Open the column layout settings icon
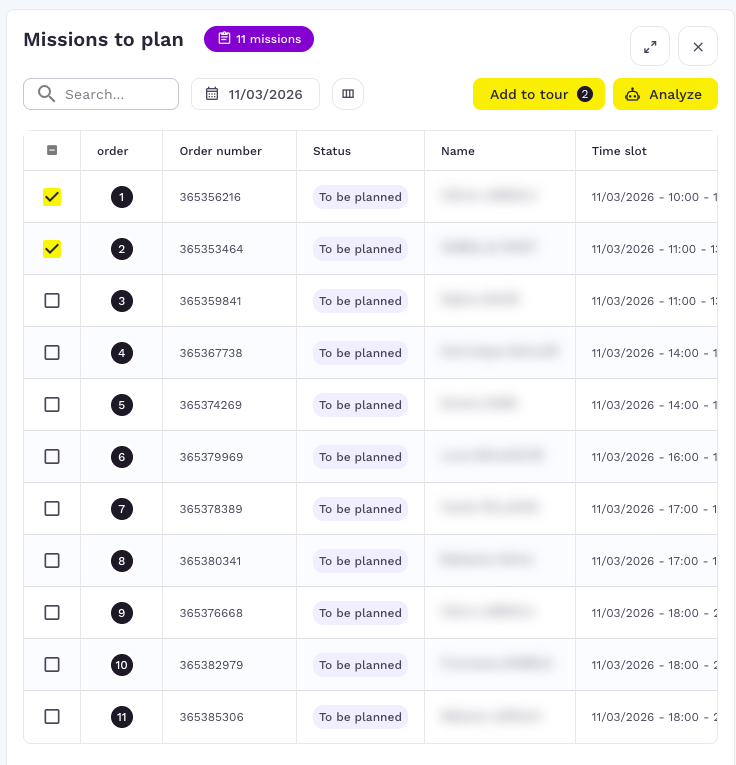Screen dimensions: 736x765 tap(348, 94)
